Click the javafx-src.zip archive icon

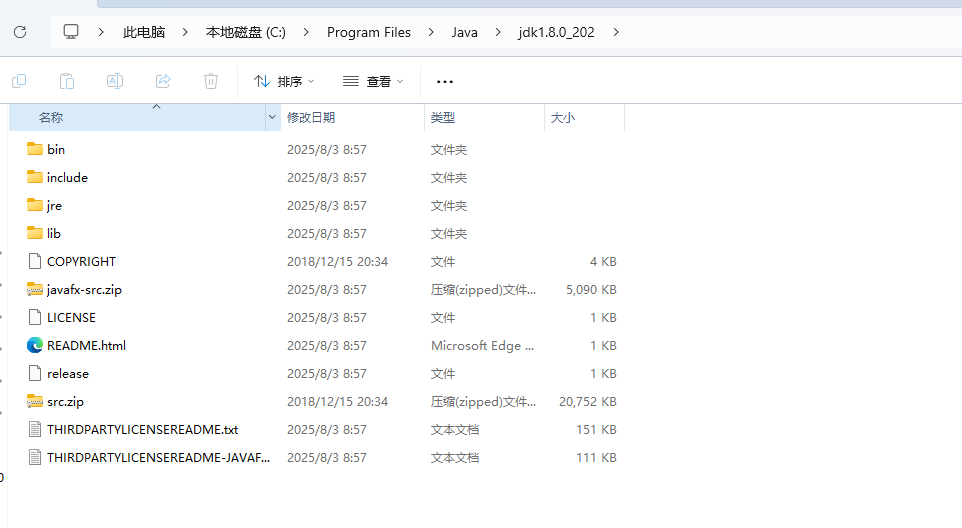pyautogui.click(x=35, y=289)
